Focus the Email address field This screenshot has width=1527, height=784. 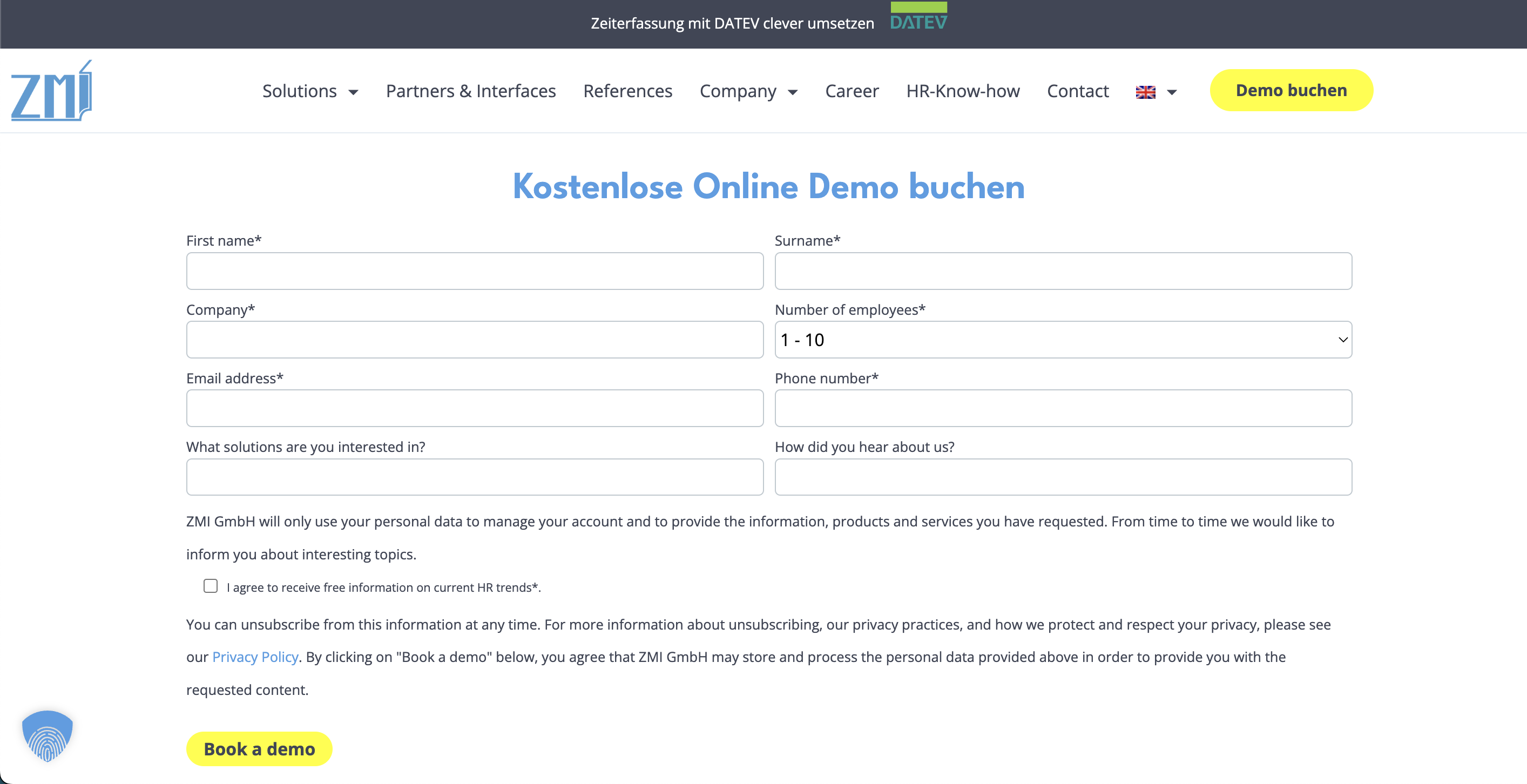point(474,408)
